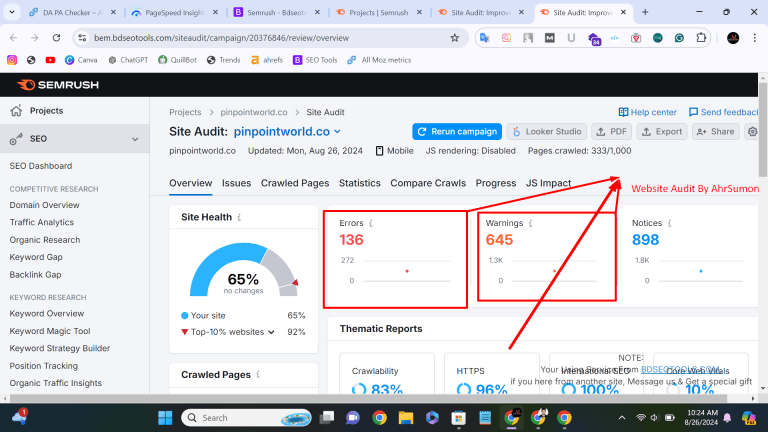Click the info icon beside Site Health
This screenshot has height=432, width=768.
239,217
